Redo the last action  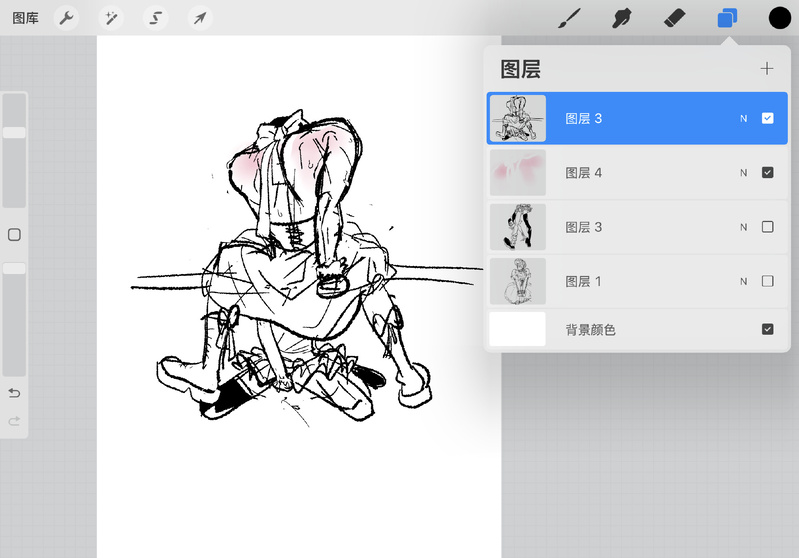click(14, 421)
